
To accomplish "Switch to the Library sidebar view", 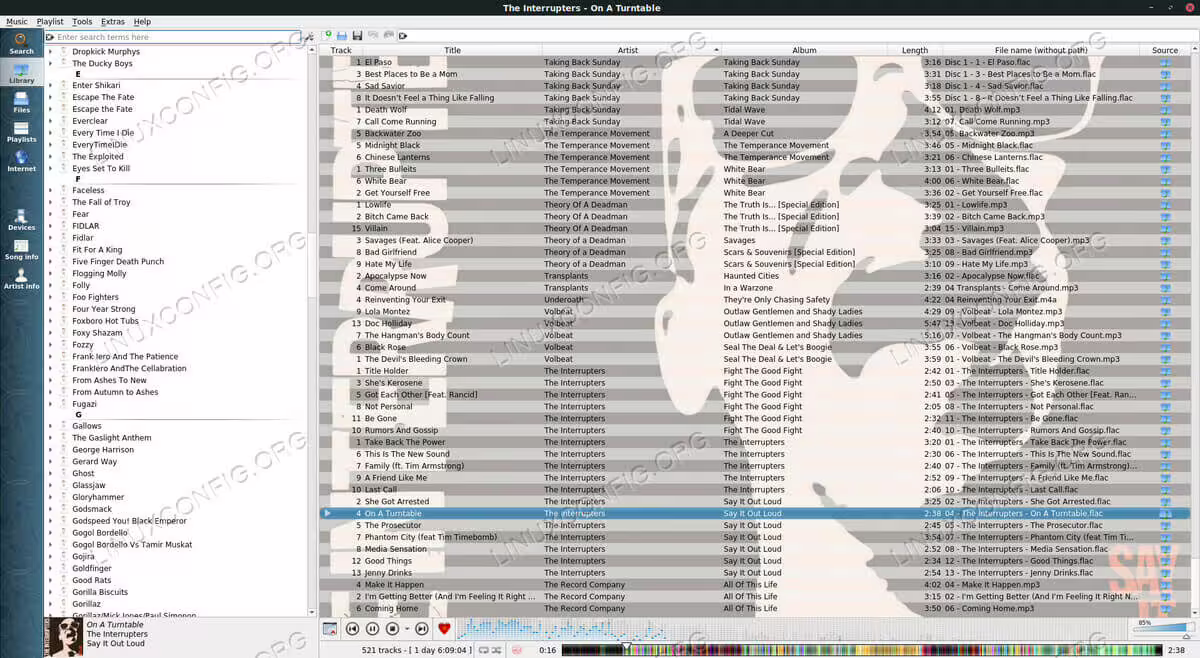I will point(21,72).
